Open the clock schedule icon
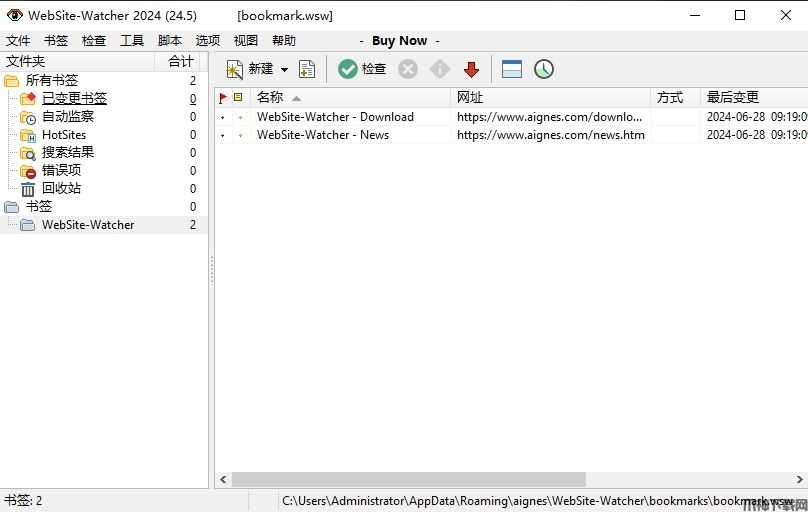This screenshot has height=512, width=808. 544,69
